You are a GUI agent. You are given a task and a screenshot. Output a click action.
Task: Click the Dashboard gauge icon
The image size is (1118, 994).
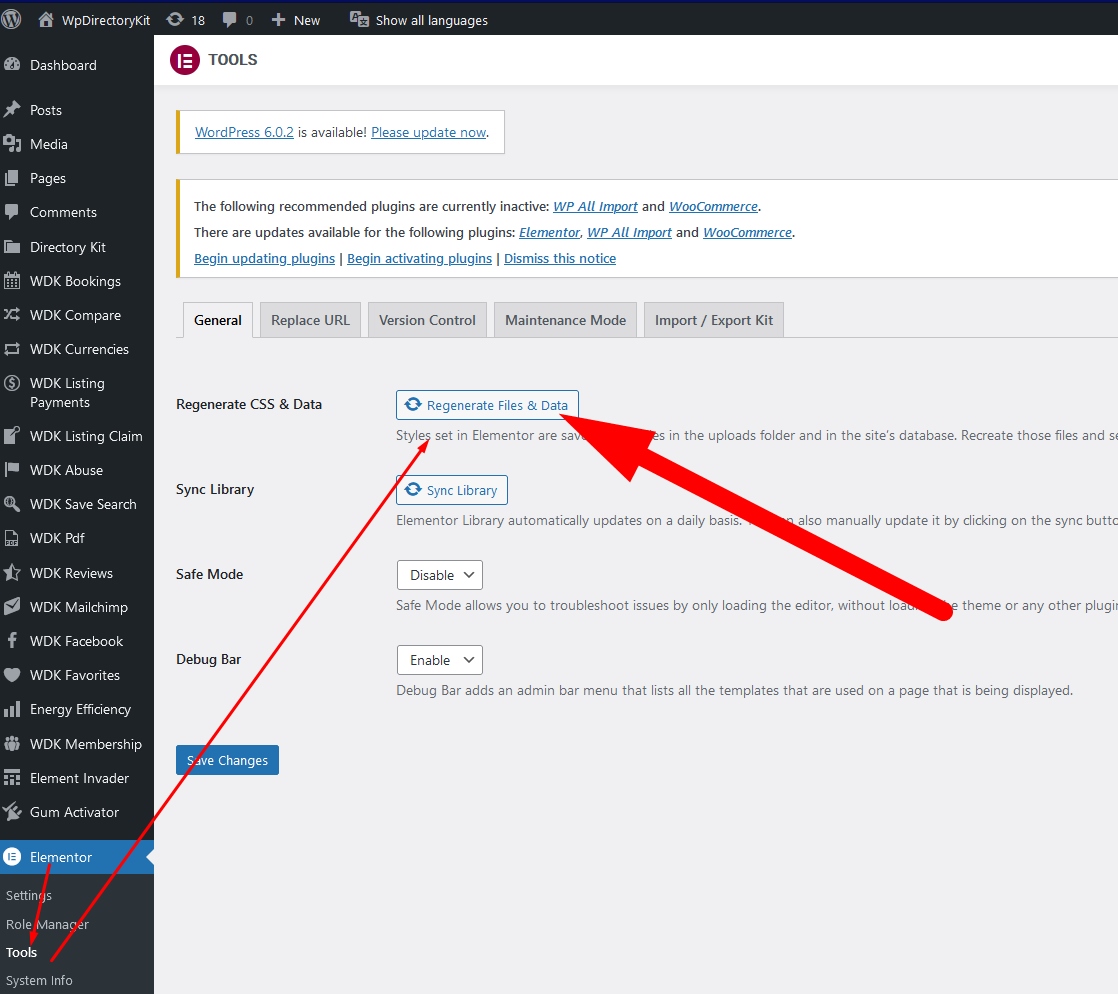[11, 64]
